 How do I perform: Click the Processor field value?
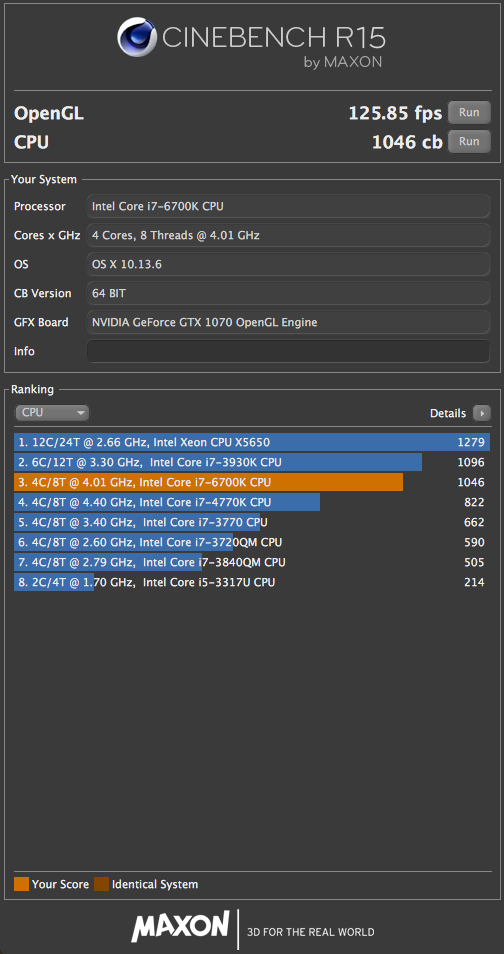click(x=288, y=206)
